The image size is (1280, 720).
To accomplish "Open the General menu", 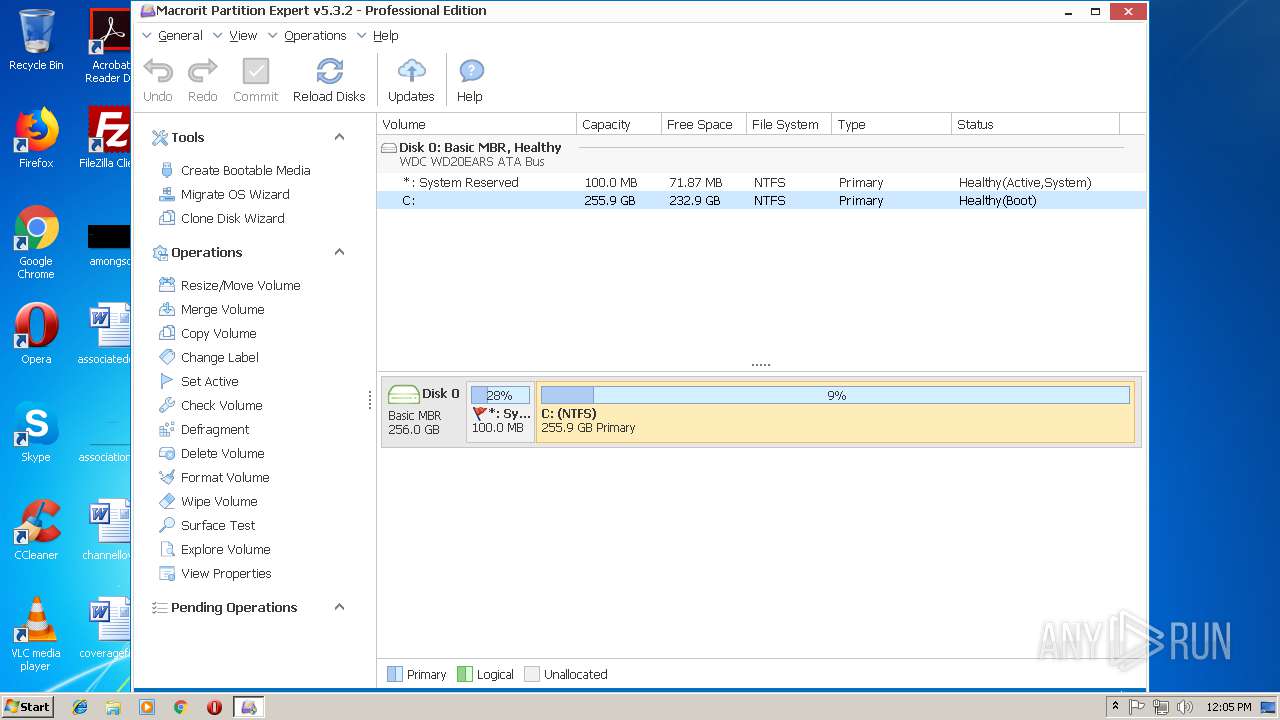I will click(x=180, y=35).
